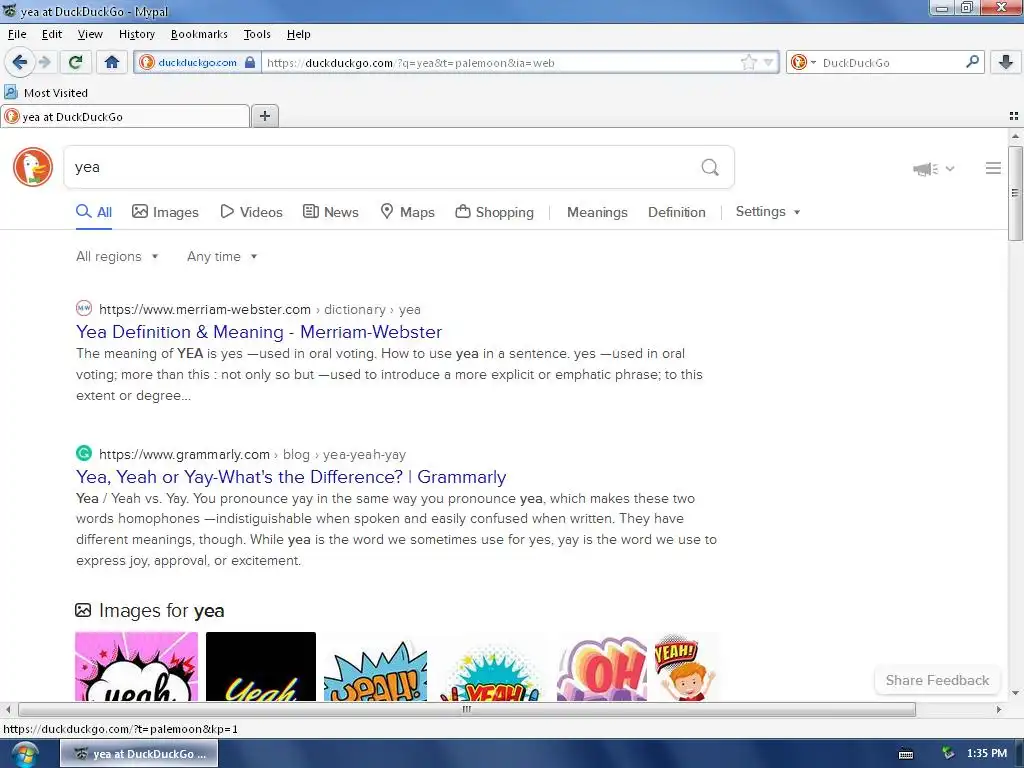Open the blue burst YEAH! thumbnail
The height and width of the screenshot is (768, 1024).
click(376, 669)
